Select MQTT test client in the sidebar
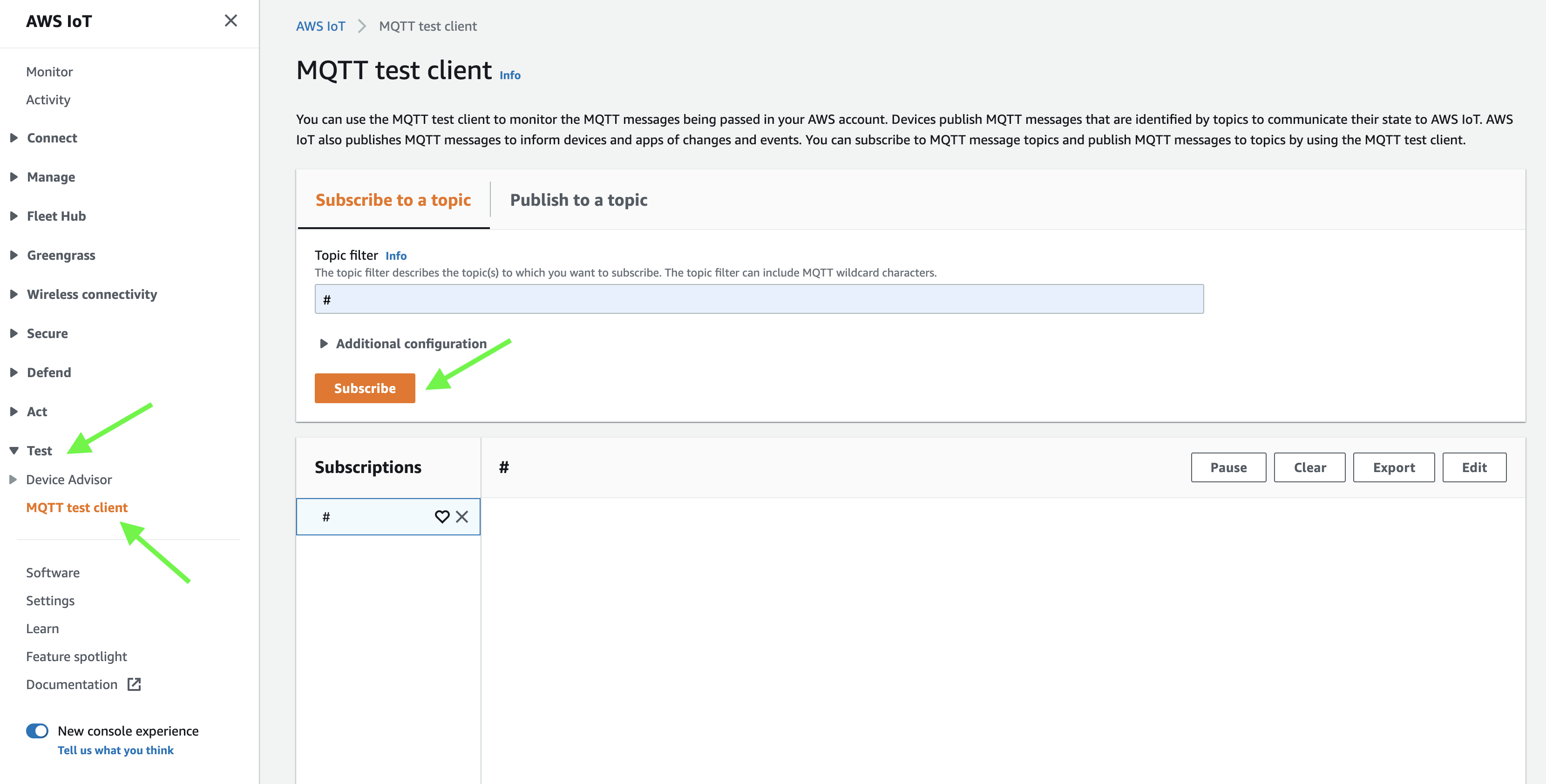 [x=76, y=507]
